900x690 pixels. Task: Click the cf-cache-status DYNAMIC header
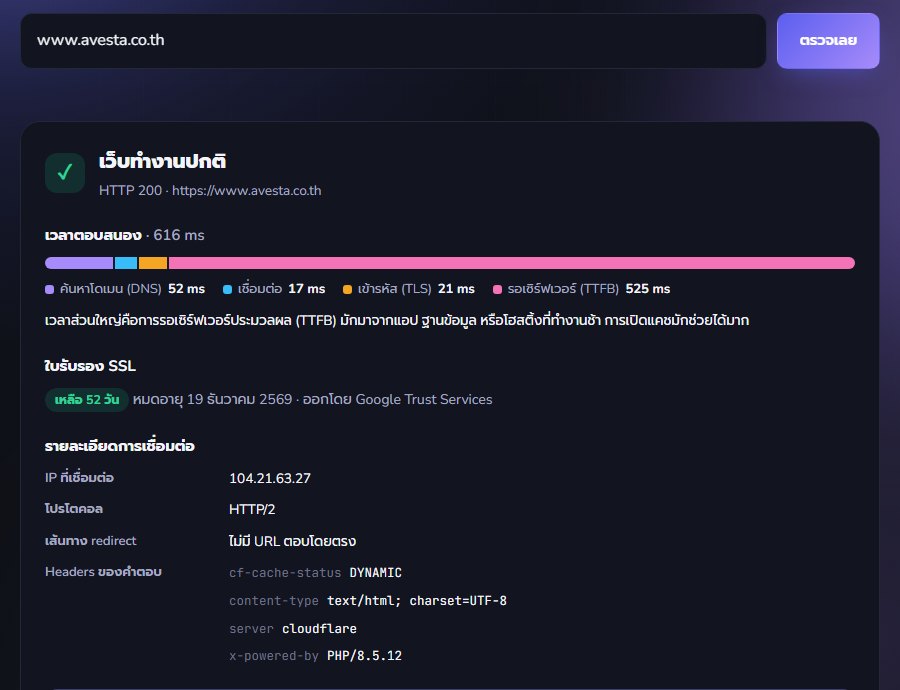(x=315, y=573)
